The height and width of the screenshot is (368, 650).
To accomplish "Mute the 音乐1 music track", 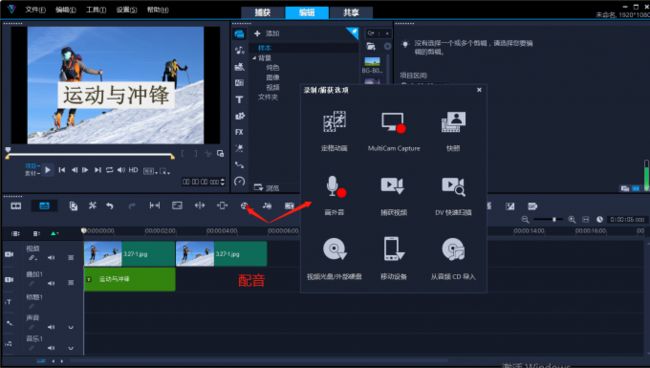I will coord(51,348).
